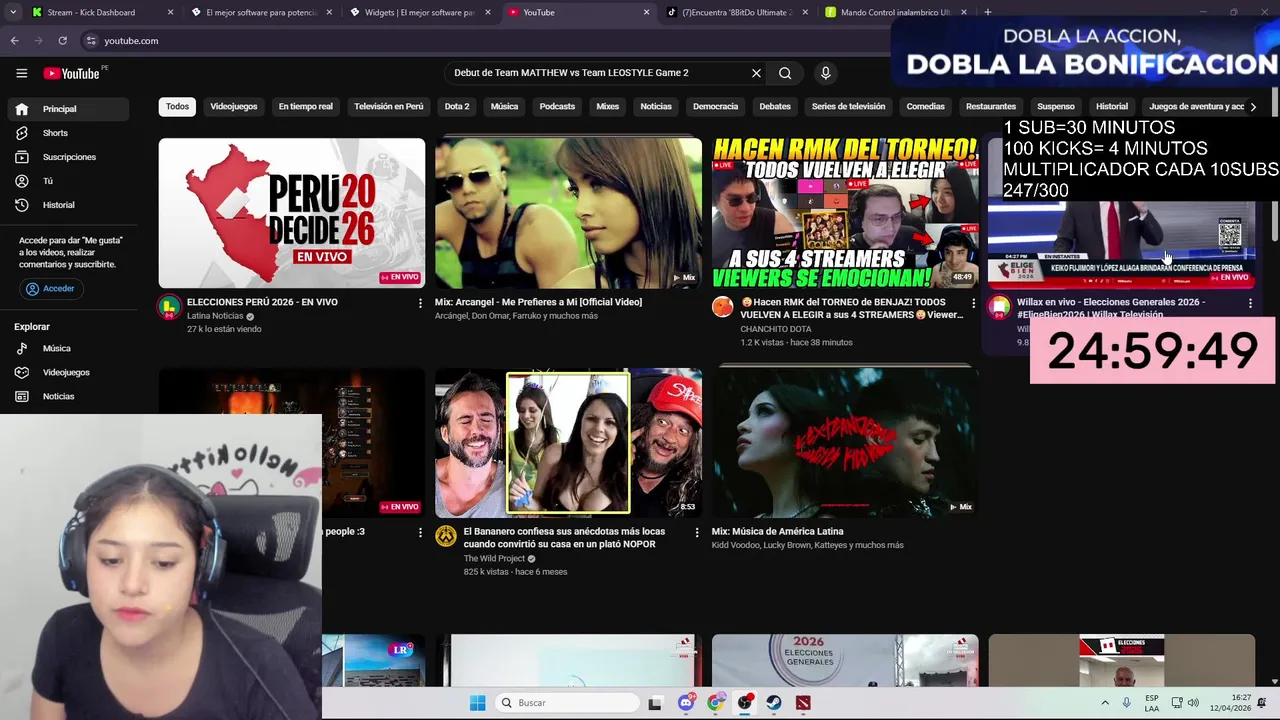This screenshot has width=1280, height=720.
Task: Reload the page in Chrome
Action: point(62,41)
